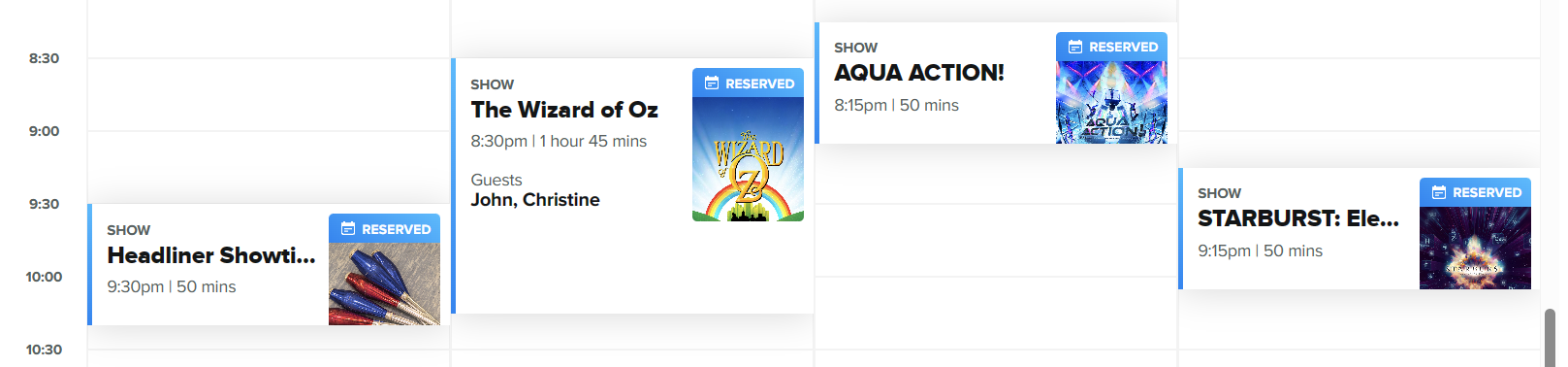Click the calendar icon on STARBURST badge
This screenshot has height=367, width=1568.
click(1438, 192)
